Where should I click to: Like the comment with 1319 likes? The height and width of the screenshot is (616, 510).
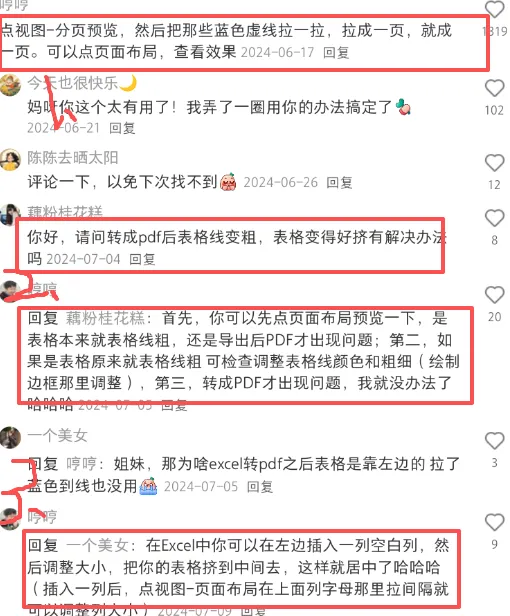point(494,9)
